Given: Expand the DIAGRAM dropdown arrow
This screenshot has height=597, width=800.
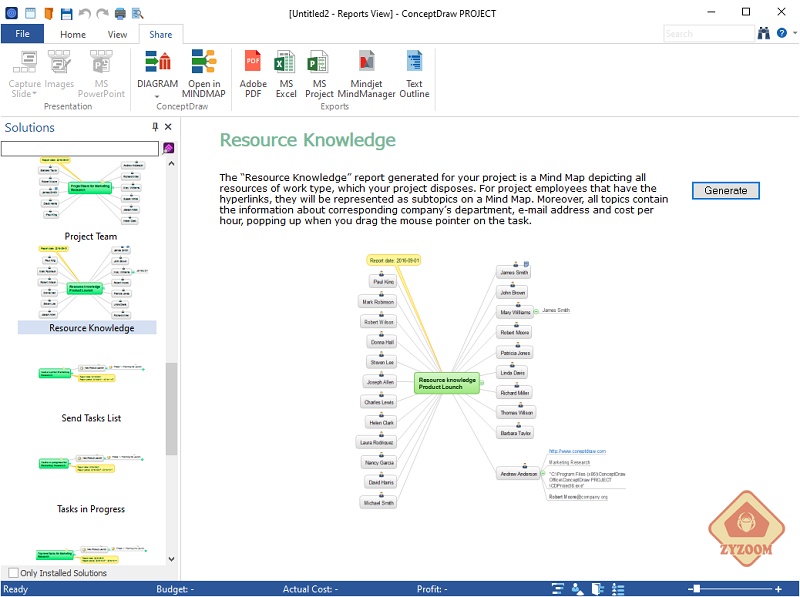Looking at the screenshot, I should (157, 96).
